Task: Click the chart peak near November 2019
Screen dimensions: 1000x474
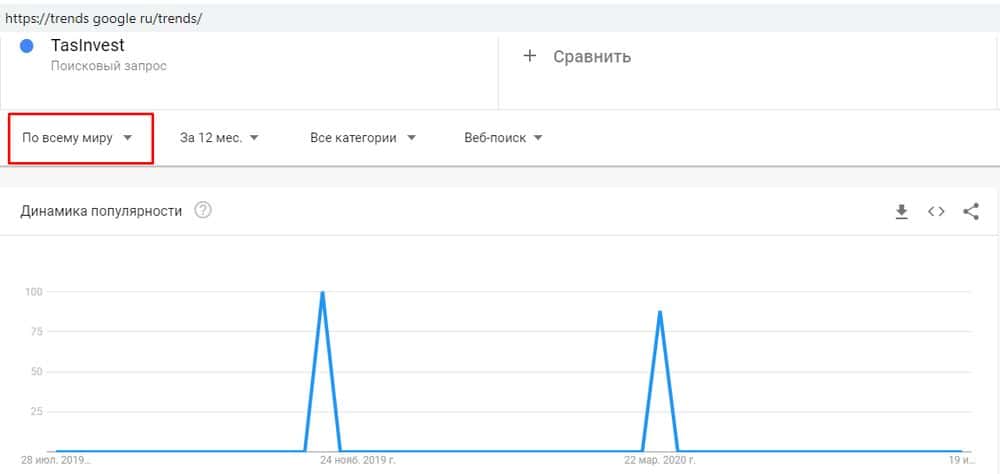Action: click(x=322, y=293)
